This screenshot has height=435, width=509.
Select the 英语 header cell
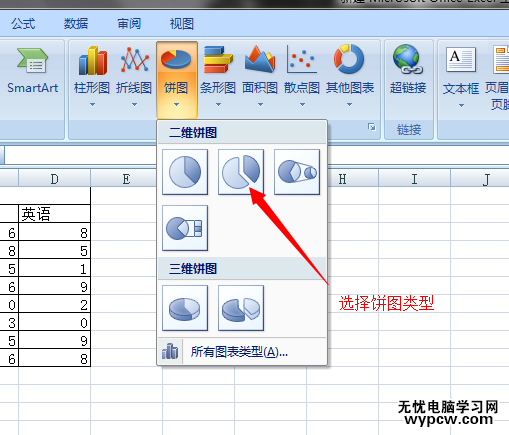(54, 214)
